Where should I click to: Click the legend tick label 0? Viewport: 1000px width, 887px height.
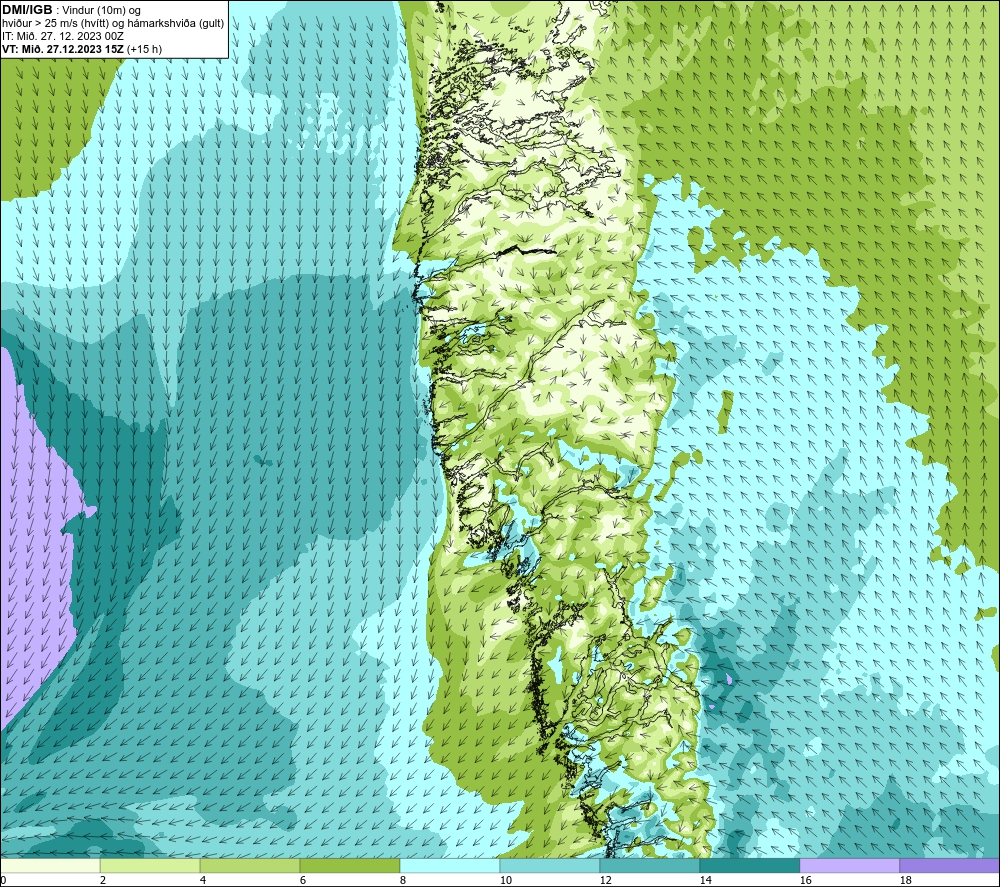tap(4, 881)
